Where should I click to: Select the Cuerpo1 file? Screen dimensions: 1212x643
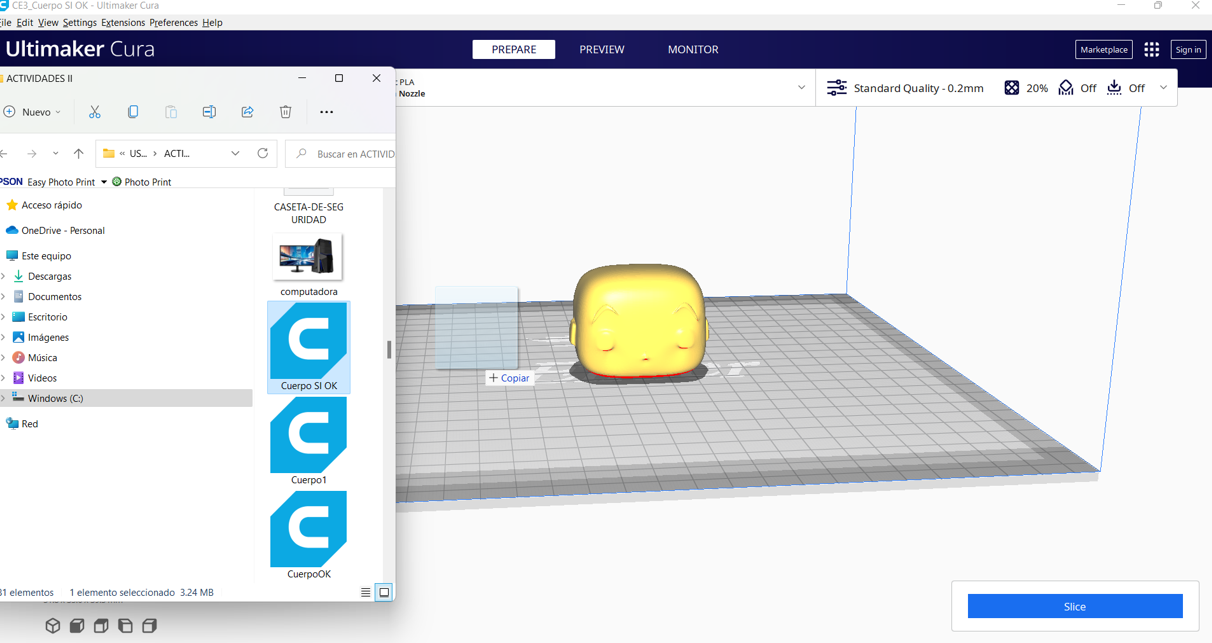[309, 441]
